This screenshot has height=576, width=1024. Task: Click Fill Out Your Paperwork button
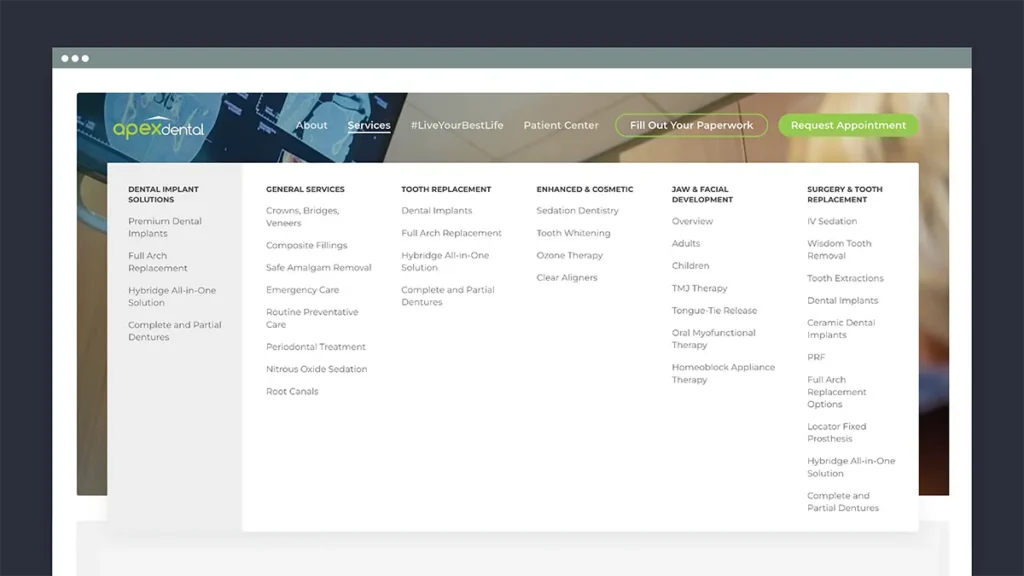[691, 125]
